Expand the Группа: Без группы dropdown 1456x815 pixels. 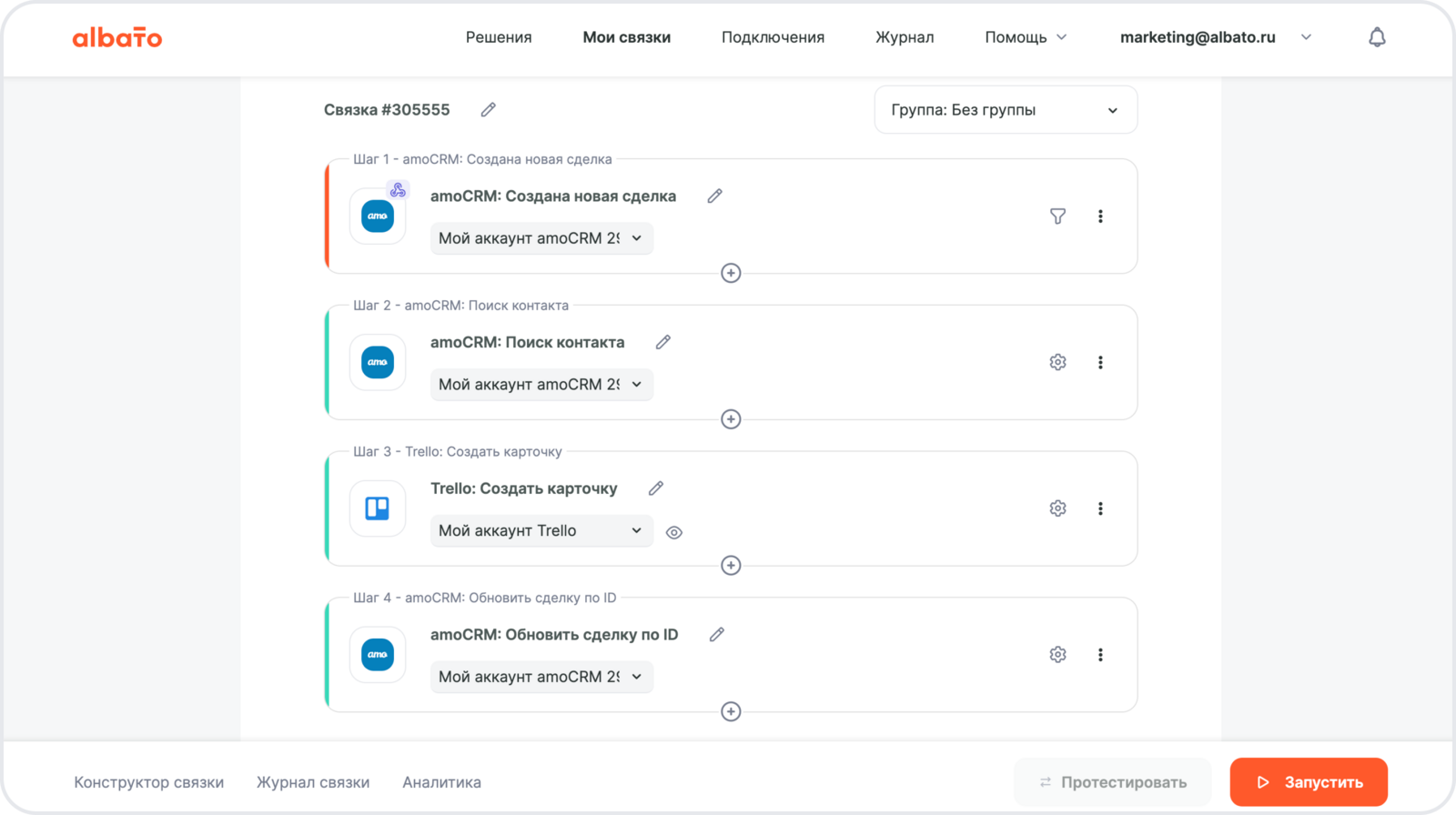click(1006, 110)
